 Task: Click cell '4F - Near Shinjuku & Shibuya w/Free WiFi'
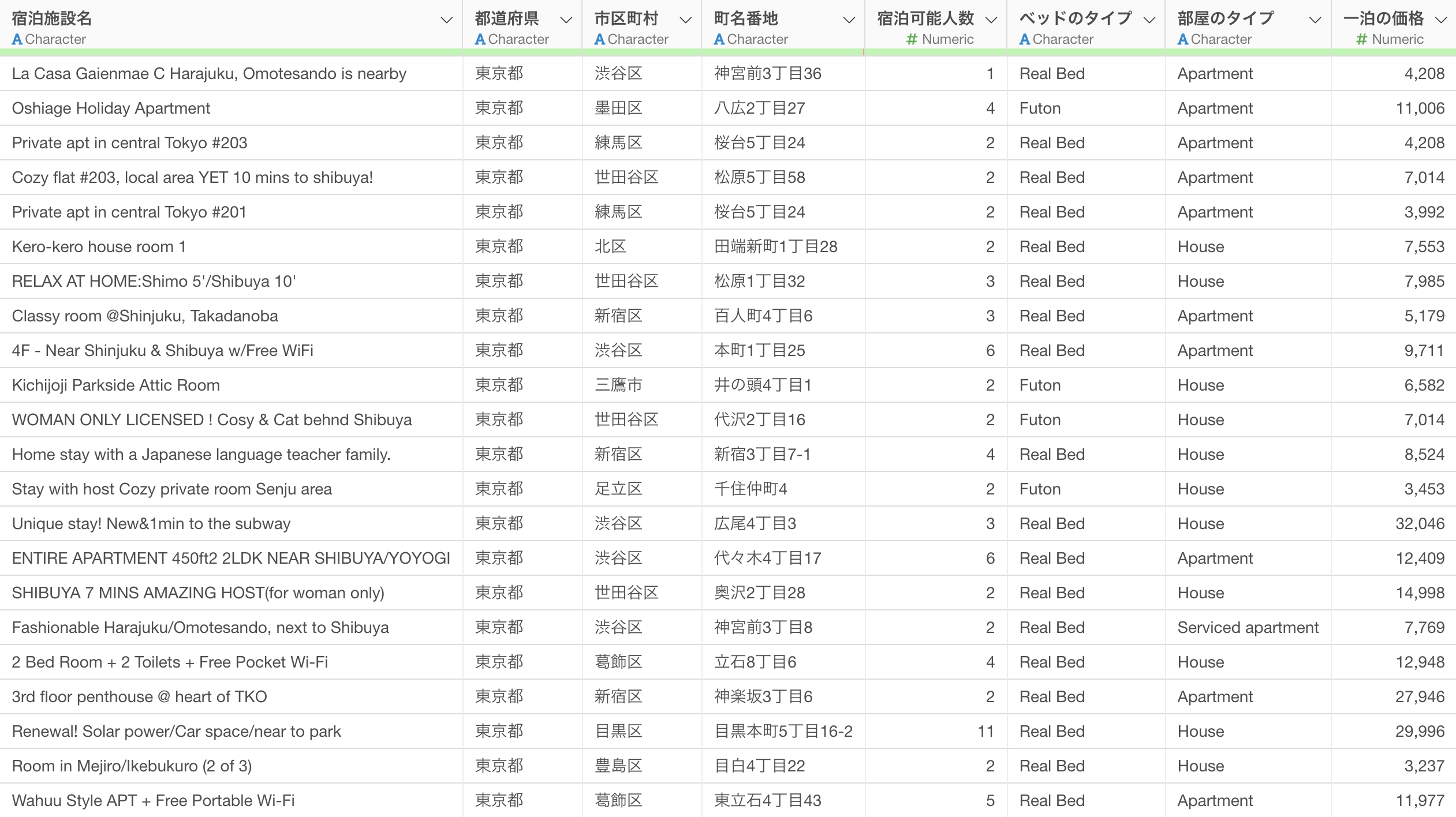231,350
